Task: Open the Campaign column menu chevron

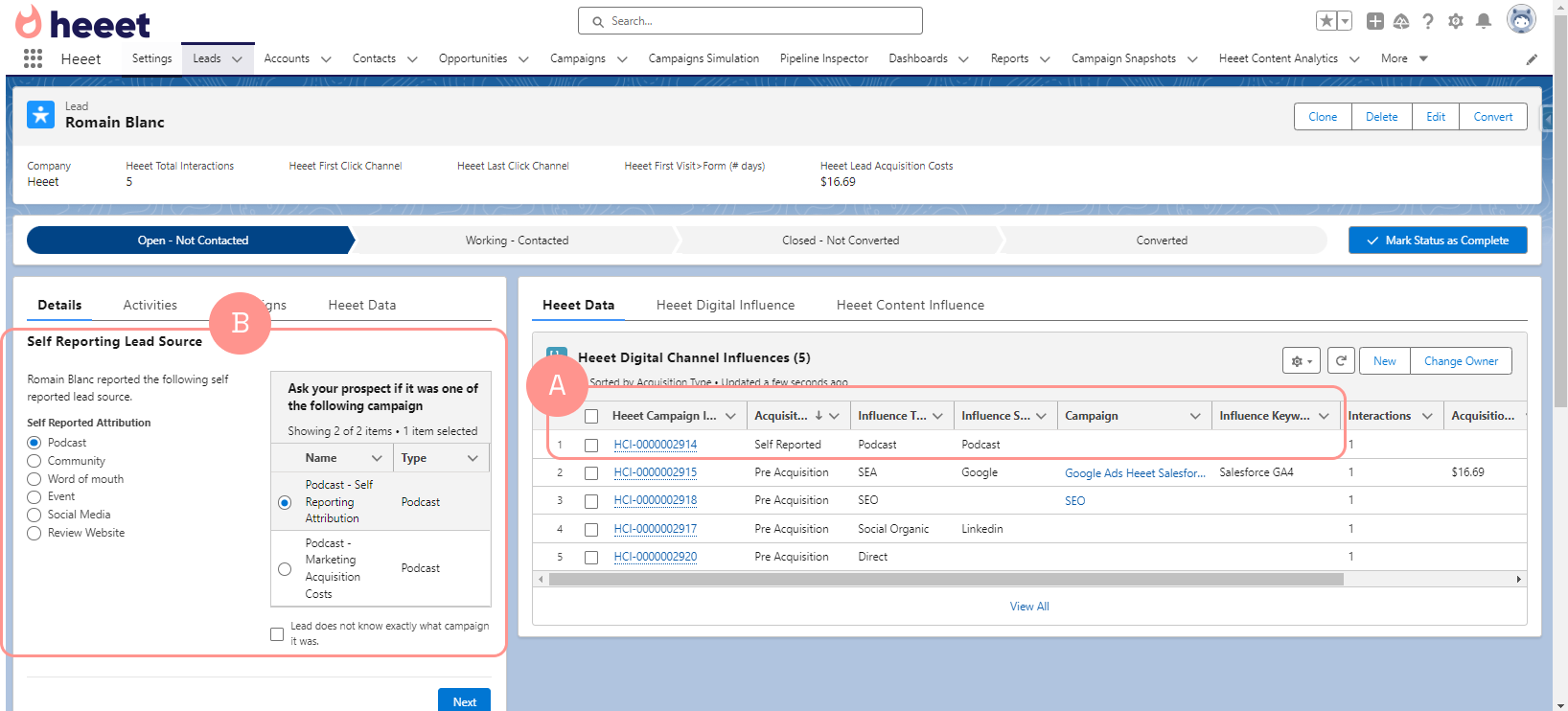Action: click(1195, 416)
